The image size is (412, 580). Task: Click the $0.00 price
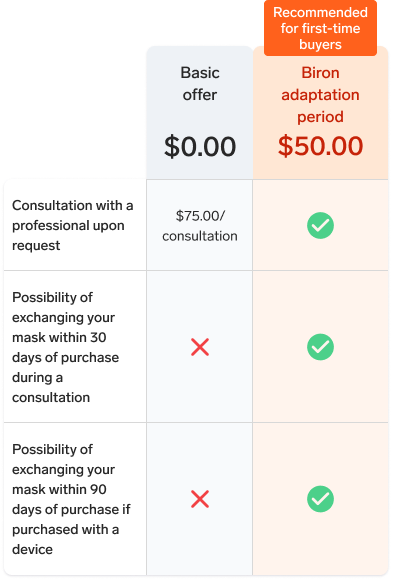(200, 146)
